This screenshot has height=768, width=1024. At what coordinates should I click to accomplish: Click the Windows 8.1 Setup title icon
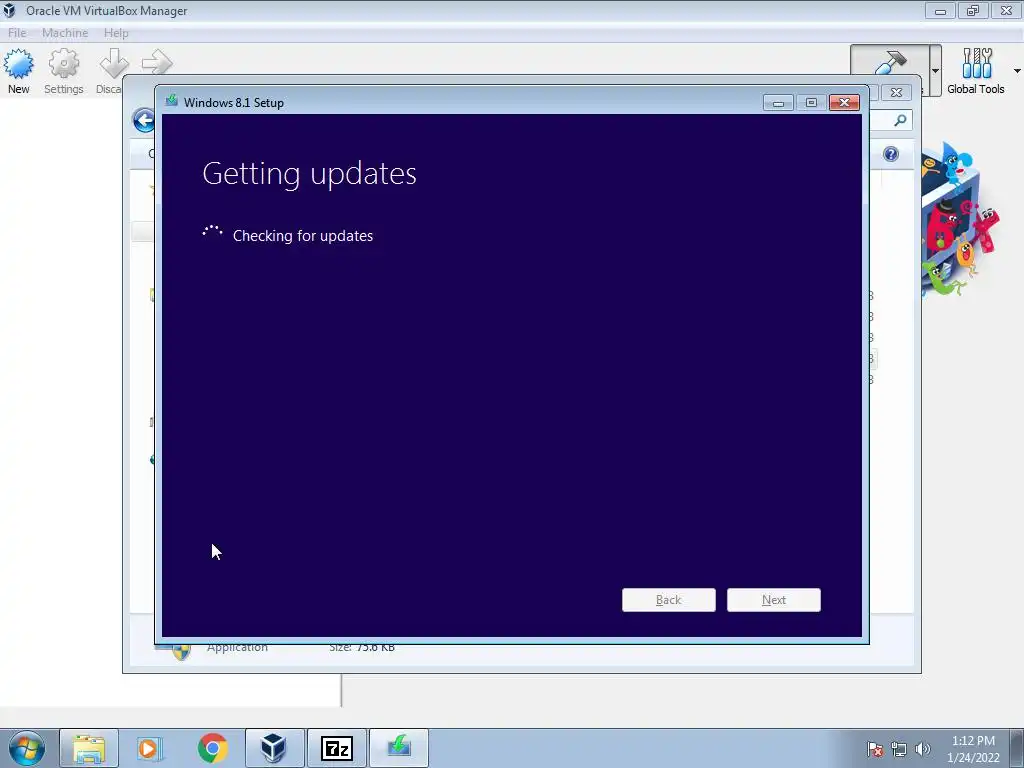[171, 101]
